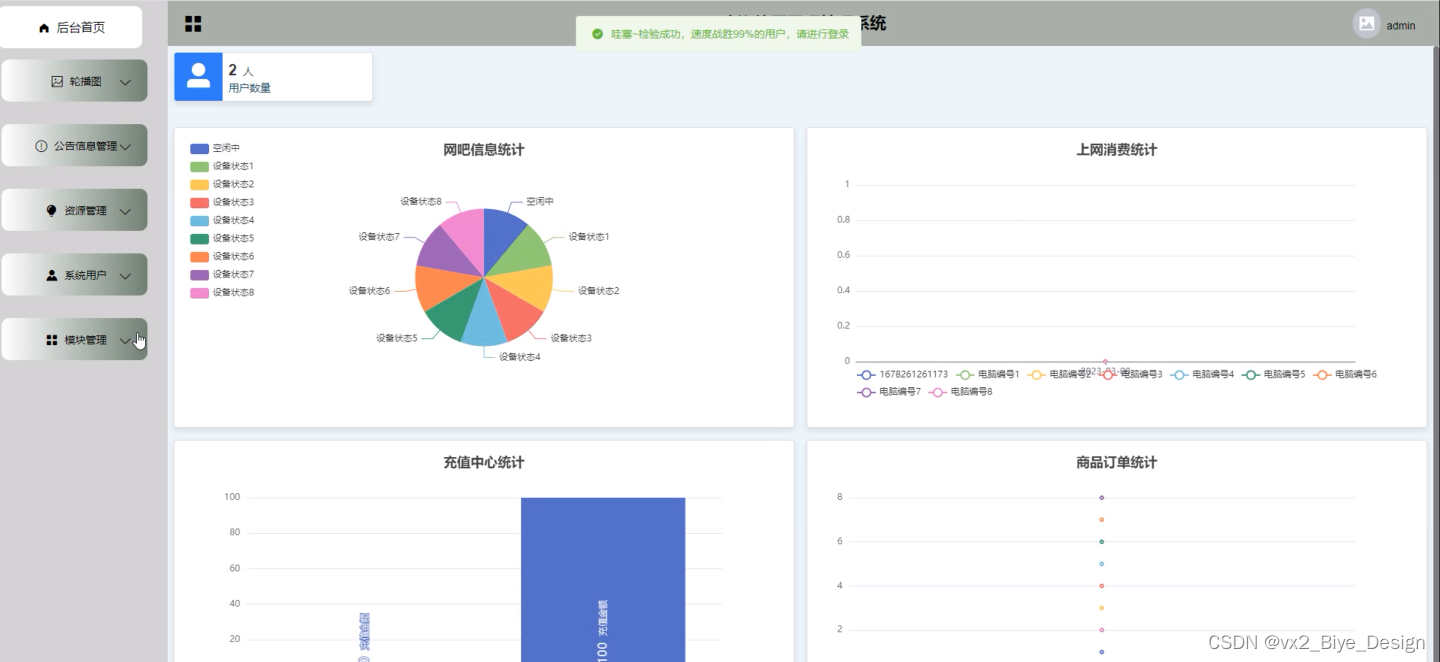Toggle the 空闲中 legend entry
Viewport: 1440px width, 662px height.
click(215, 148)
